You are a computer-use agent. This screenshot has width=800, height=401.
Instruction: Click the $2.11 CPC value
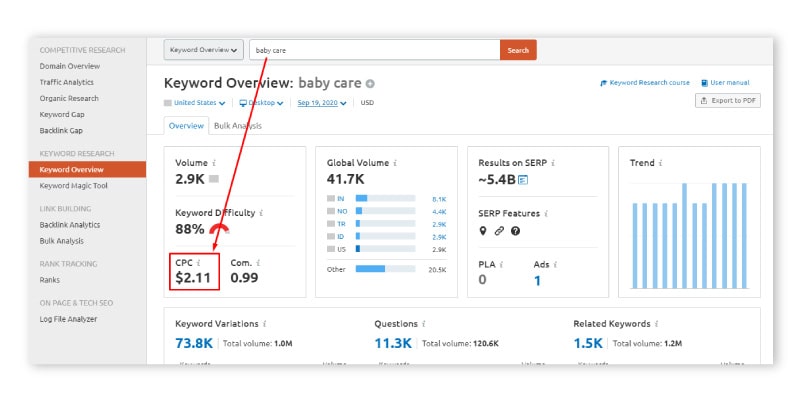pyautogui.click(x=193, y=278)
